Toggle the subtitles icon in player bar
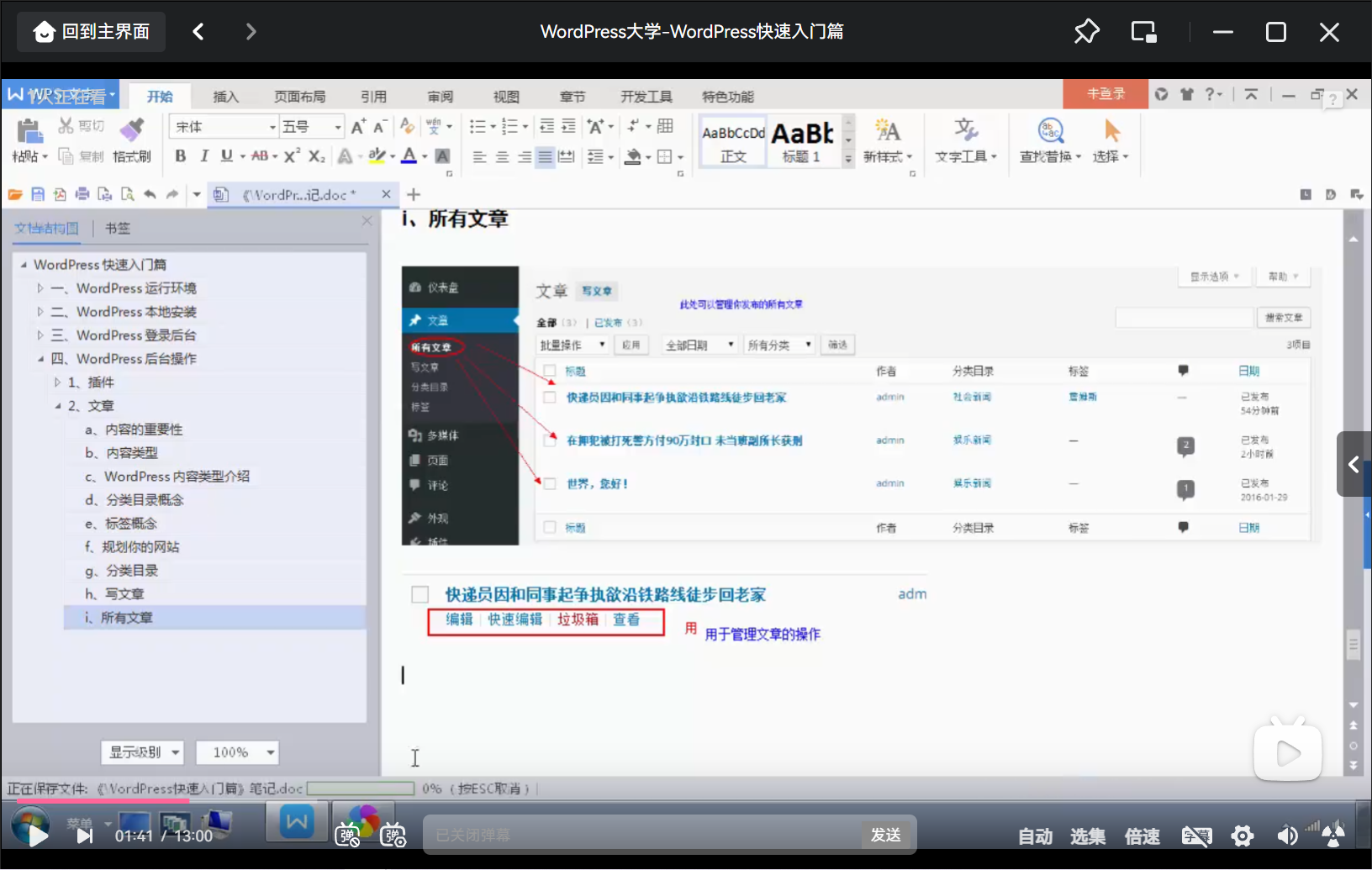Viewport: 1372px width, 870px height. (x=1196, y=836)
